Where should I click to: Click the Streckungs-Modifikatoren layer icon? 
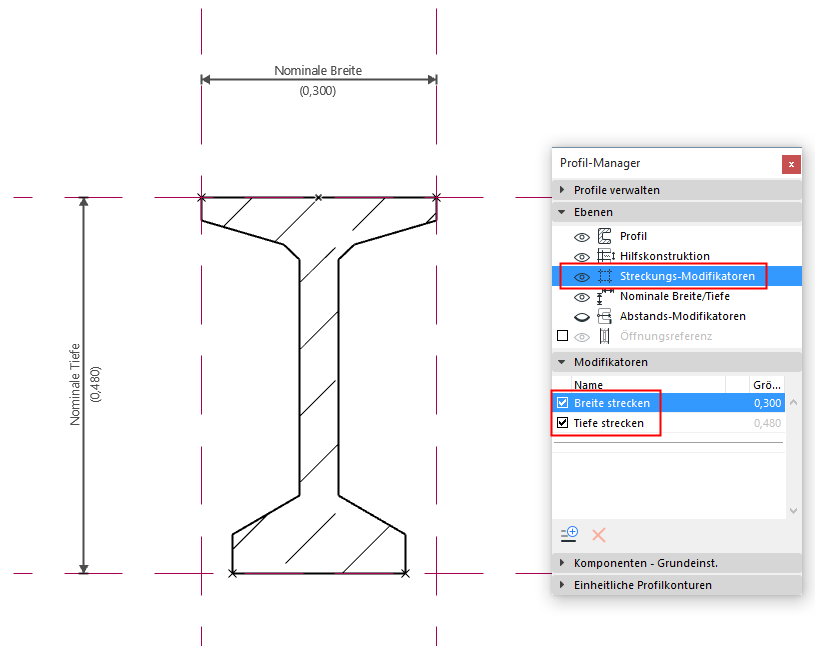(x=604, y=276)
